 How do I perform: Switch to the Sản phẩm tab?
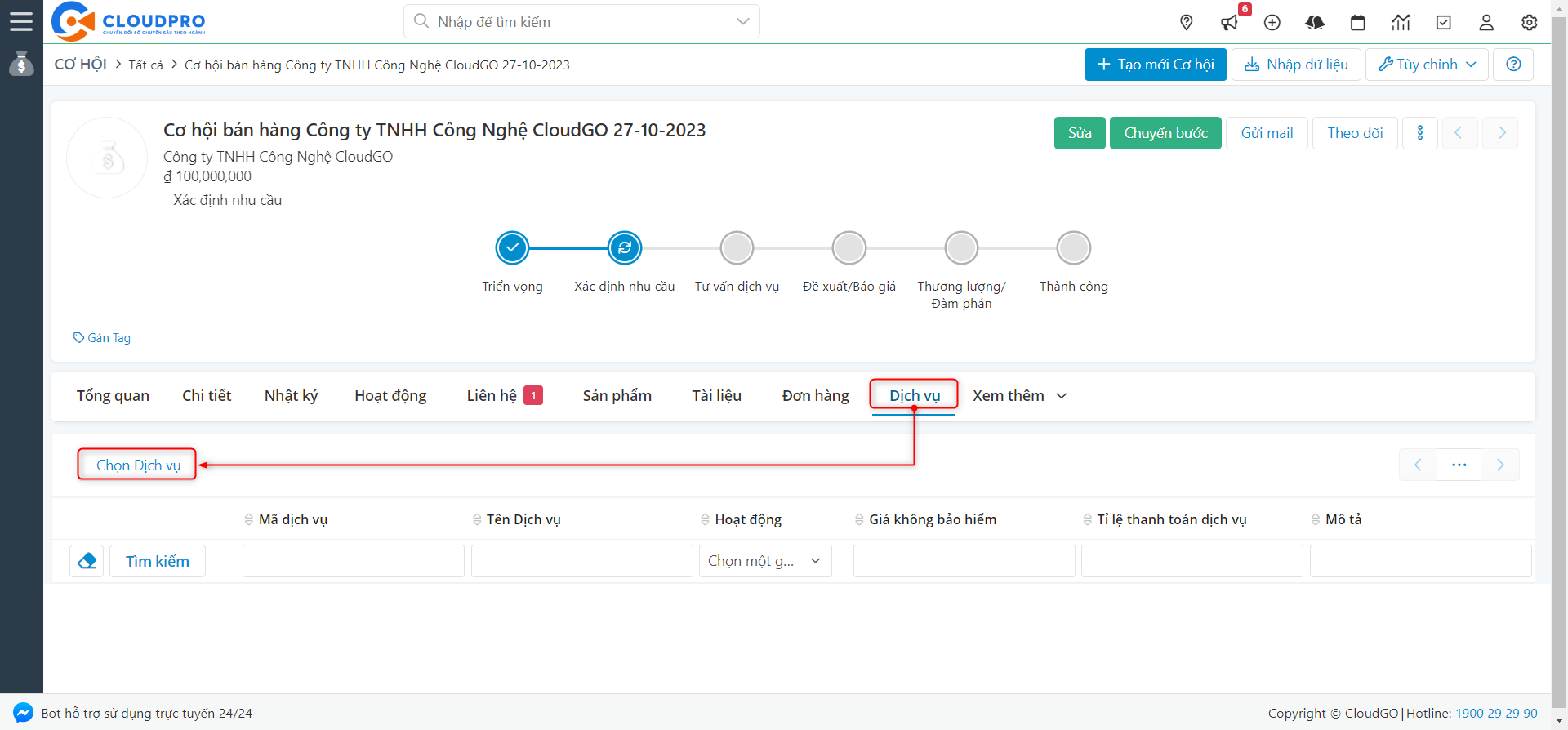point(617,396)
